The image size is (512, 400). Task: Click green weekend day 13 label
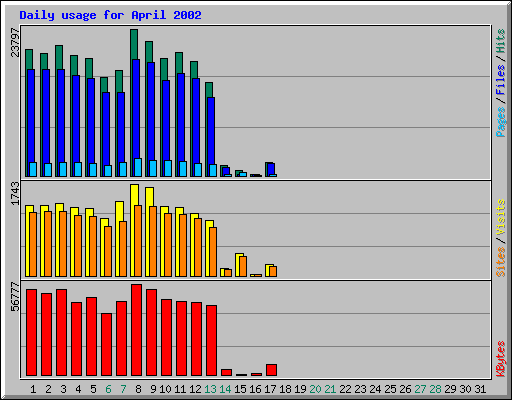[210, 389]
